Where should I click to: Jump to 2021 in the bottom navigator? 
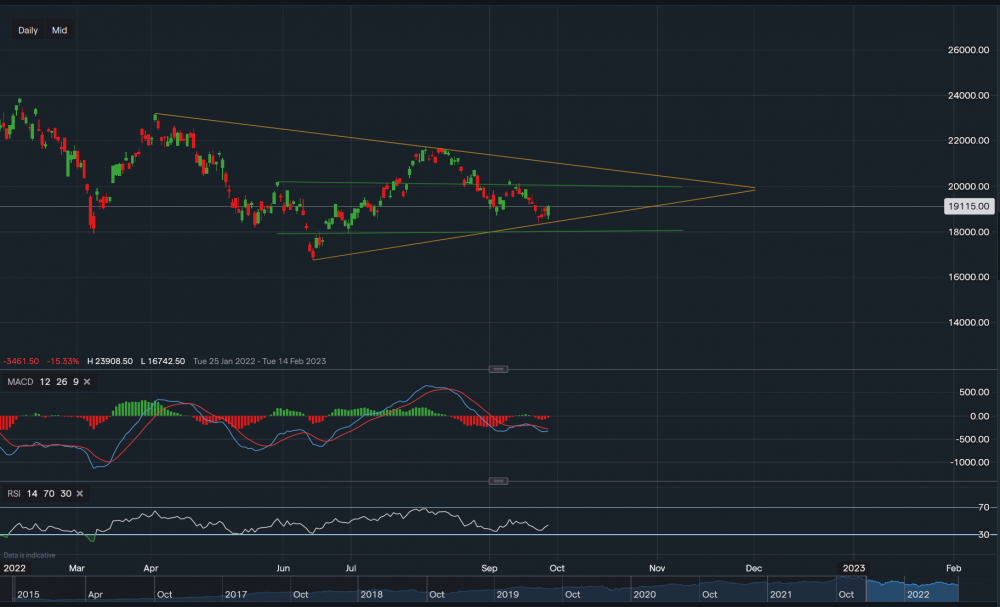(x=780, y=593)
